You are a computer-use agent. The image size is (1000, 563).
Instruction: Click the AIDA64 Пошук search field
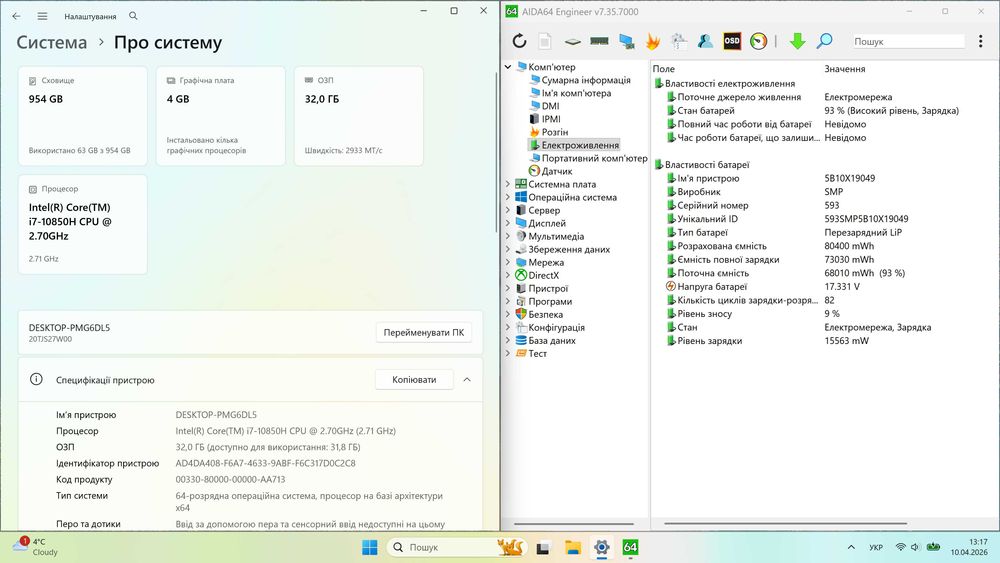(908, 41)
